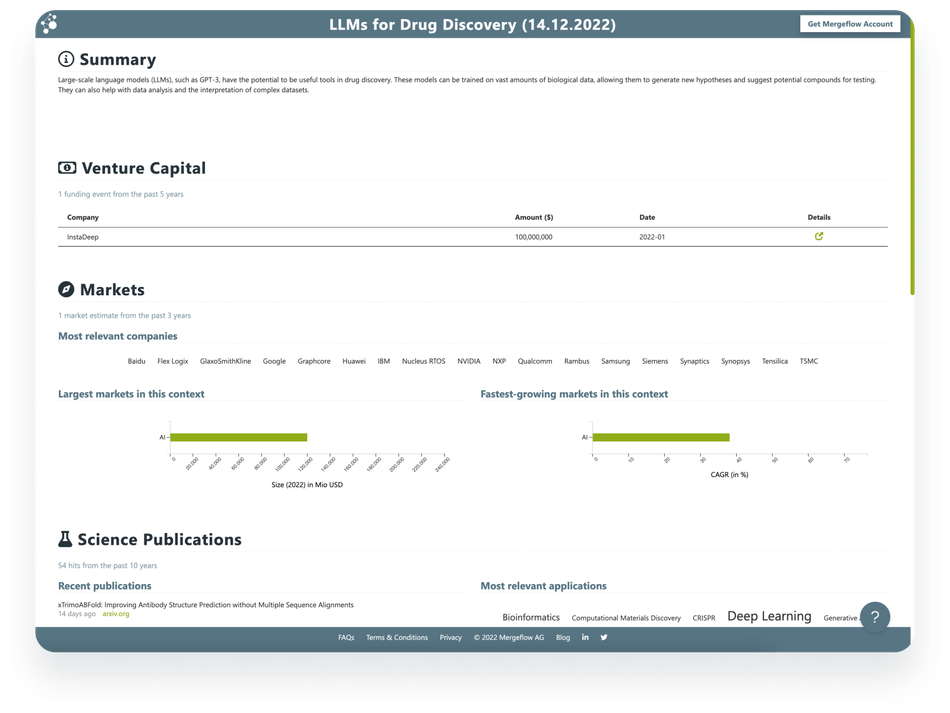Viewport: 950px width, 713px height.
Task: Click 1 market estimate from past 3 years
Action: click(124, 315)
